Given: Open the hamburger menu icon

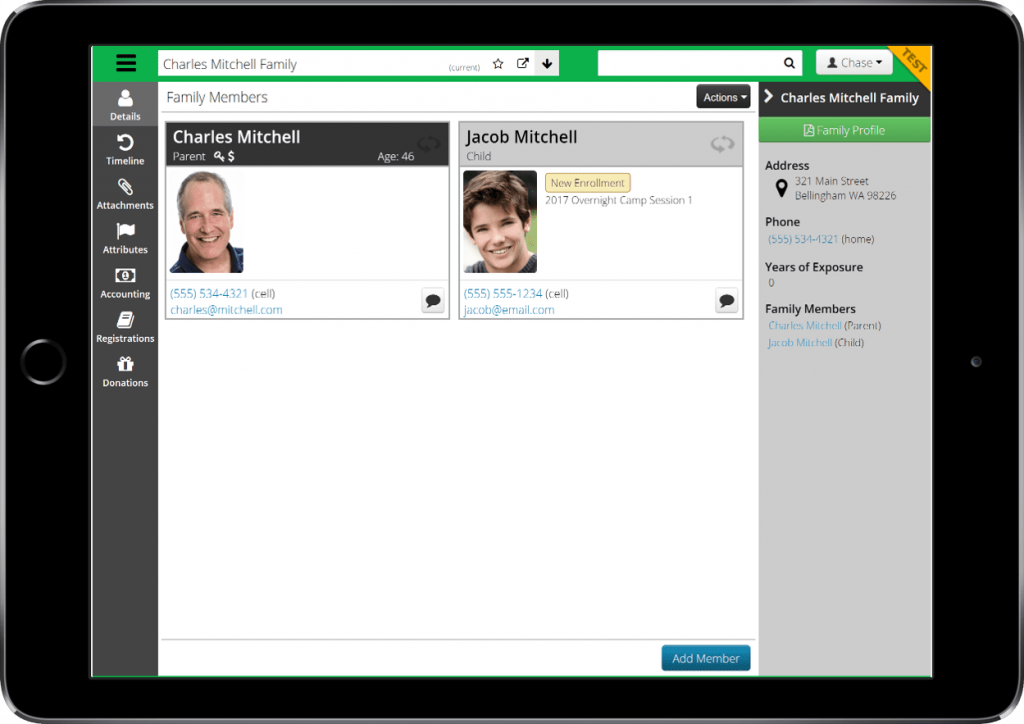Looking at the screenshot, I should 125,63.
